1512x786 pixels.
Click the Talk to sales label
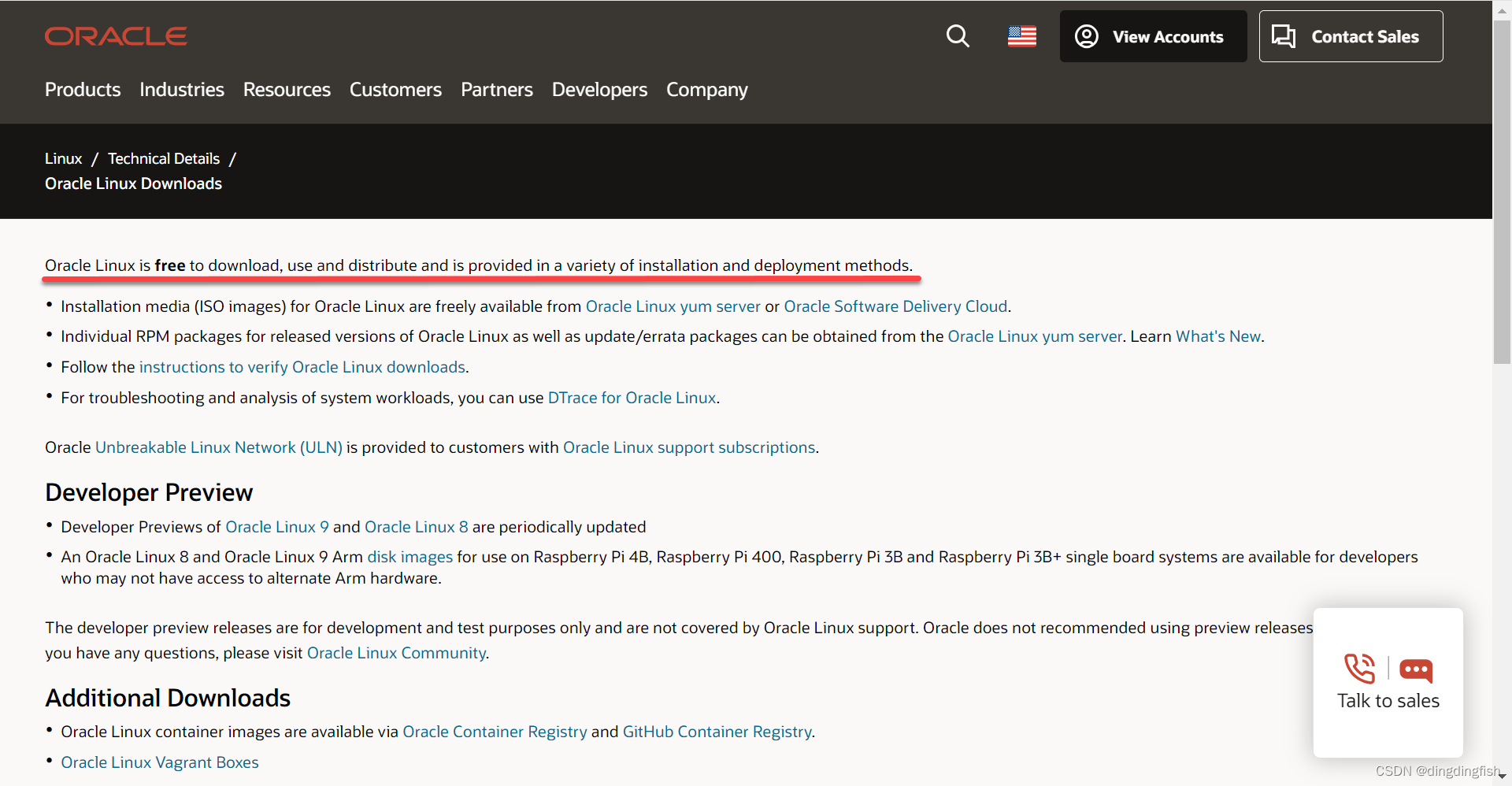coord(1388,701)
